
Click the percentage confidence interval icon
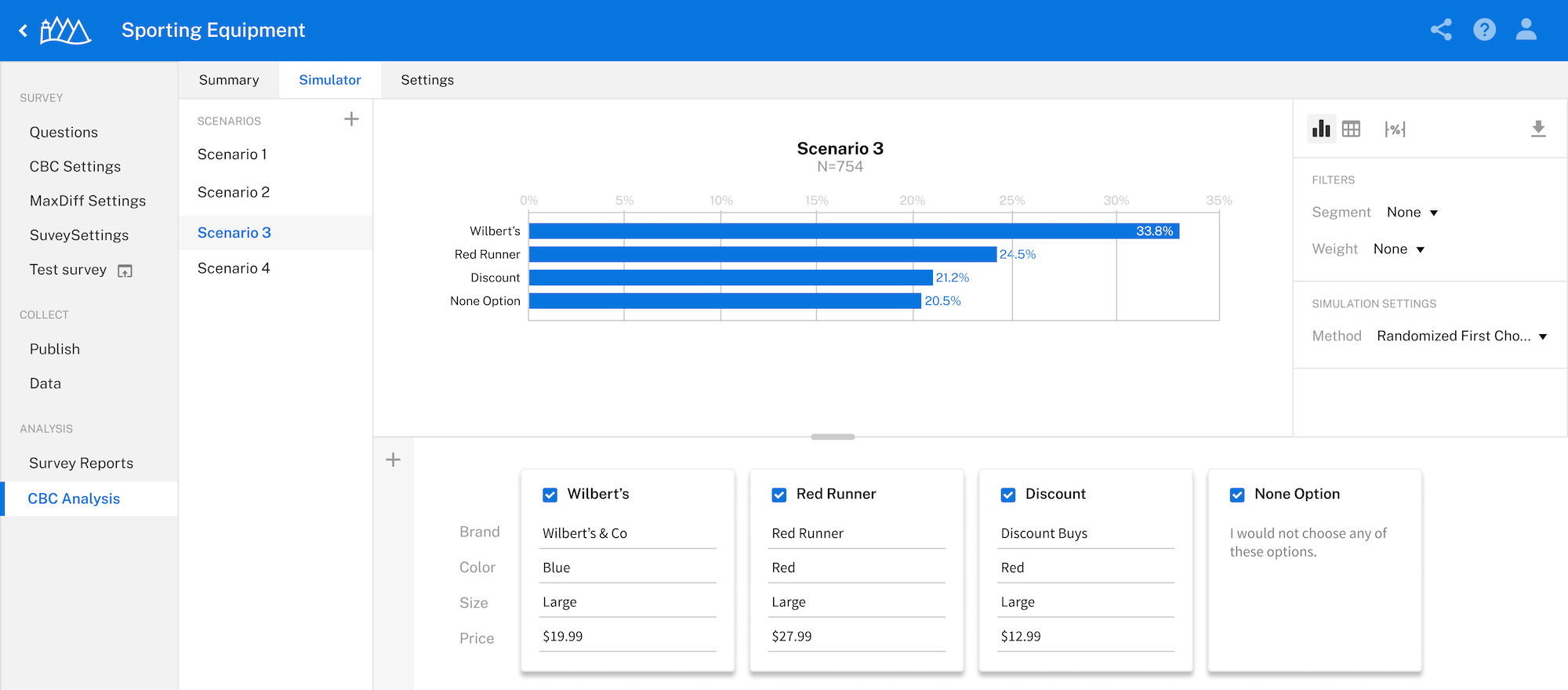1395,129
